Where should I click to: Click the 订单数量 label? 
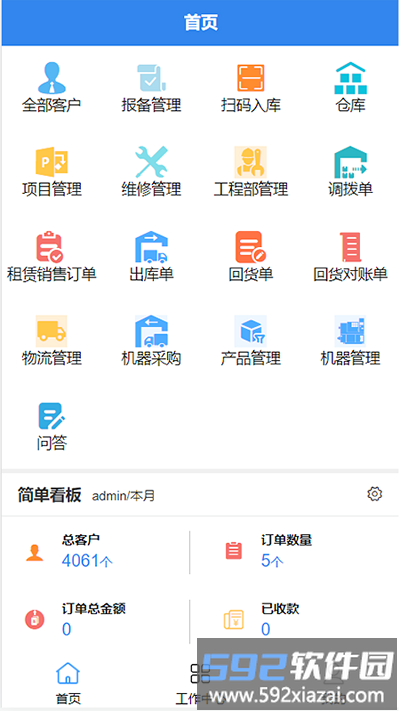287,540
